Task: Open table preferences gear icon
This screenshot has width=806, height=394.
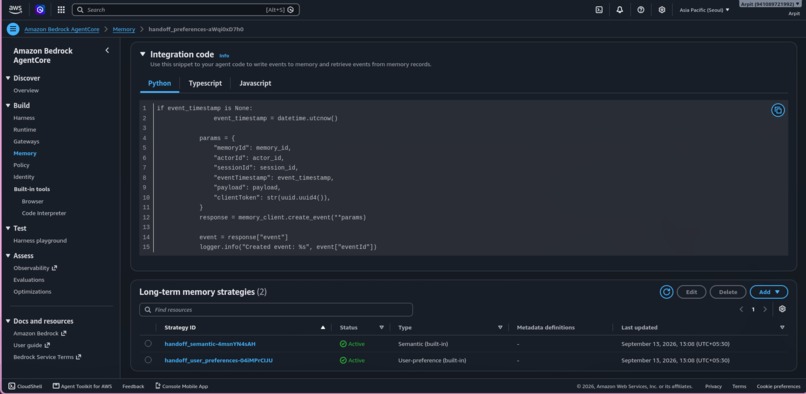Action: point(782,309)
